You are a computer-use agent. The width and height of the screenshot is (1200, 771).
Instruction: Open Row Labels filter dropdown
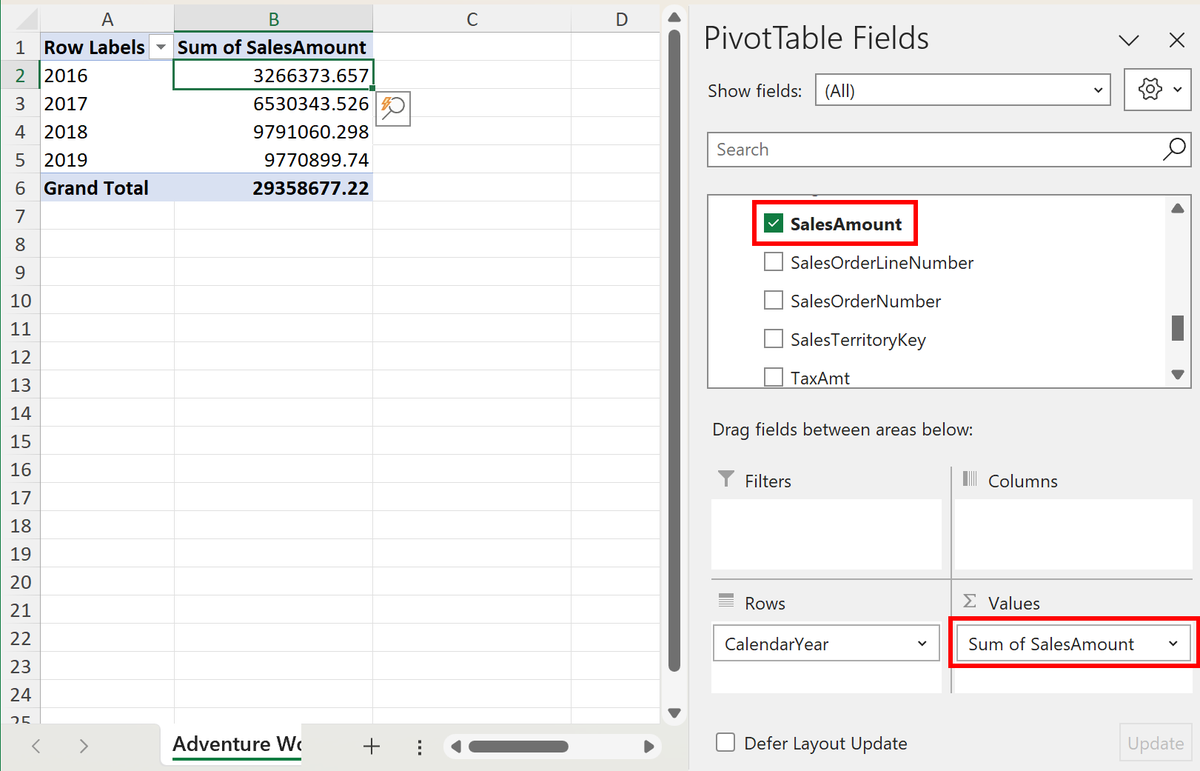(x=160, y=47)
